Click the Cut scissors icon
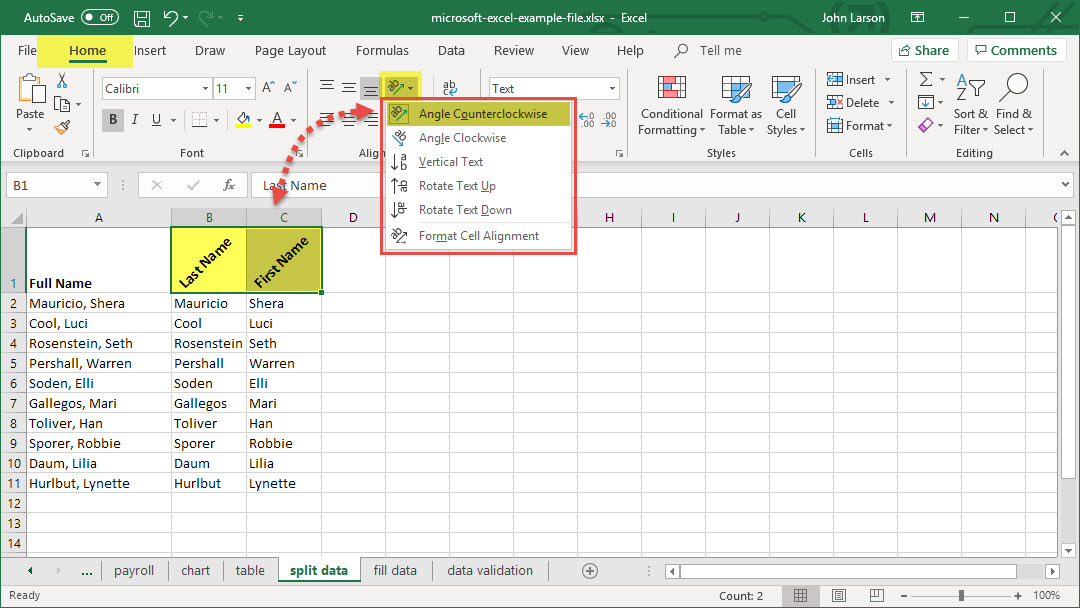Image resolution: width=1080 pixels, height=608 pixels. coord(62,81)
